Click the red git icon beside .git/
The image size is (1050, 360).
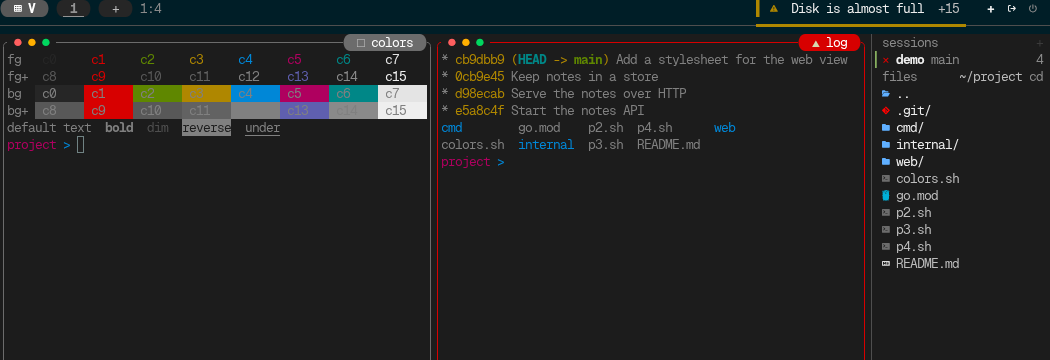point(886,111)
